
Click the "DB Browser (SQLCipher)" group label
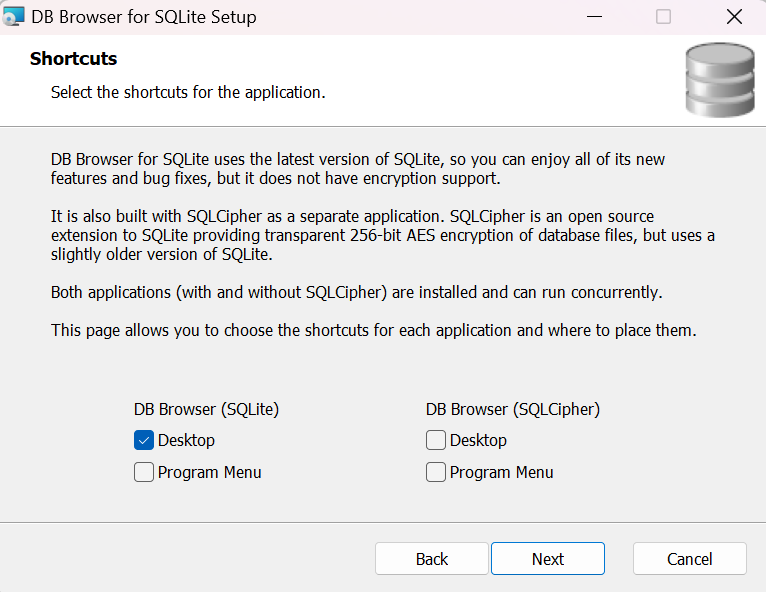pyautogui.click(x=512, y=409)
